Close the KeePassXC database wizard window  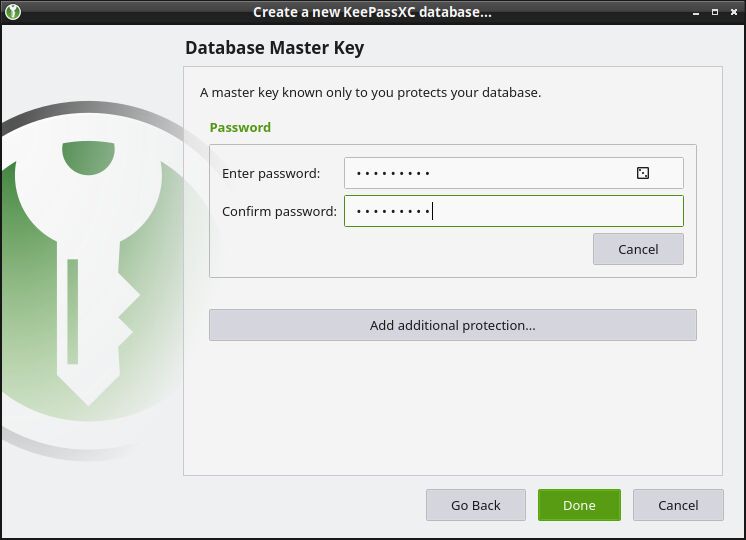tap(734, 12)
